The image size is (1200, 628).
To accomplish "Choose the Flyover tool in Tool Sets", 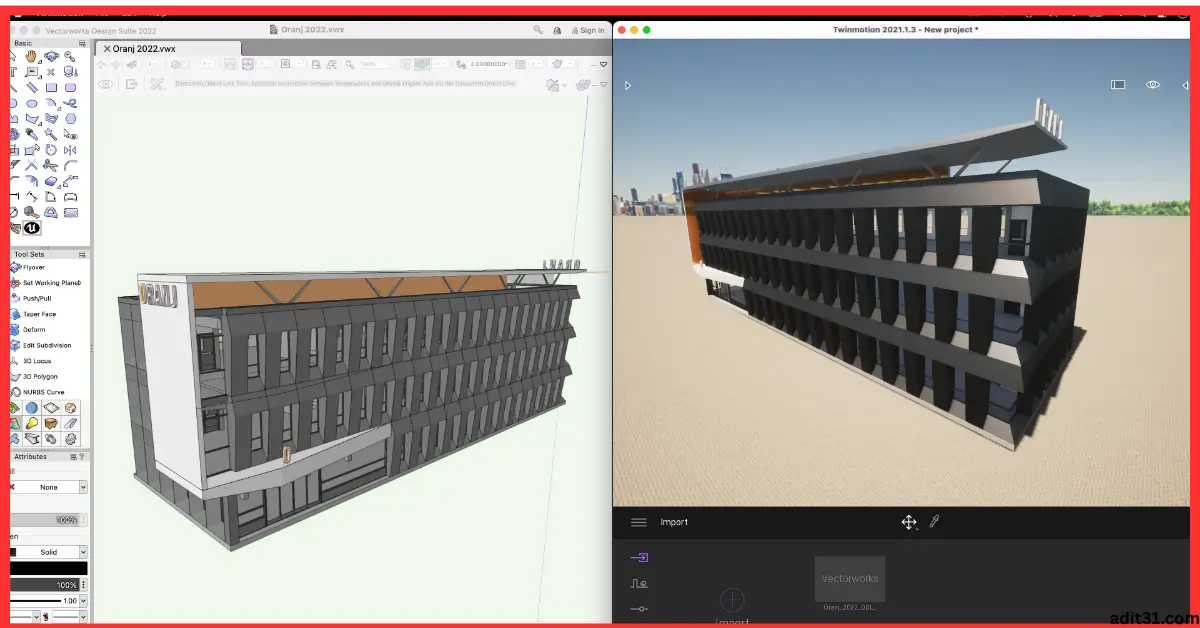I will (36, 267).
